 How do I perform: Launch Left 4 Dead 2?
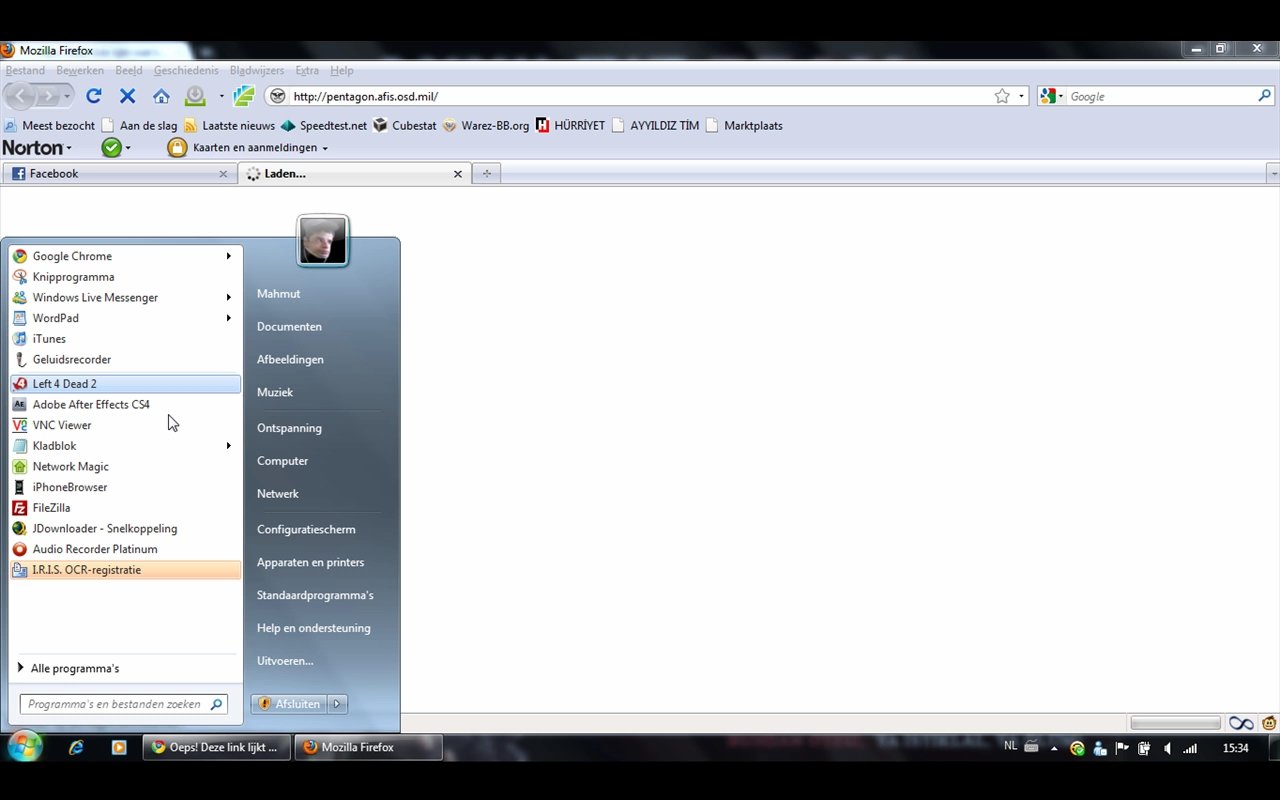tap(125, 384)
